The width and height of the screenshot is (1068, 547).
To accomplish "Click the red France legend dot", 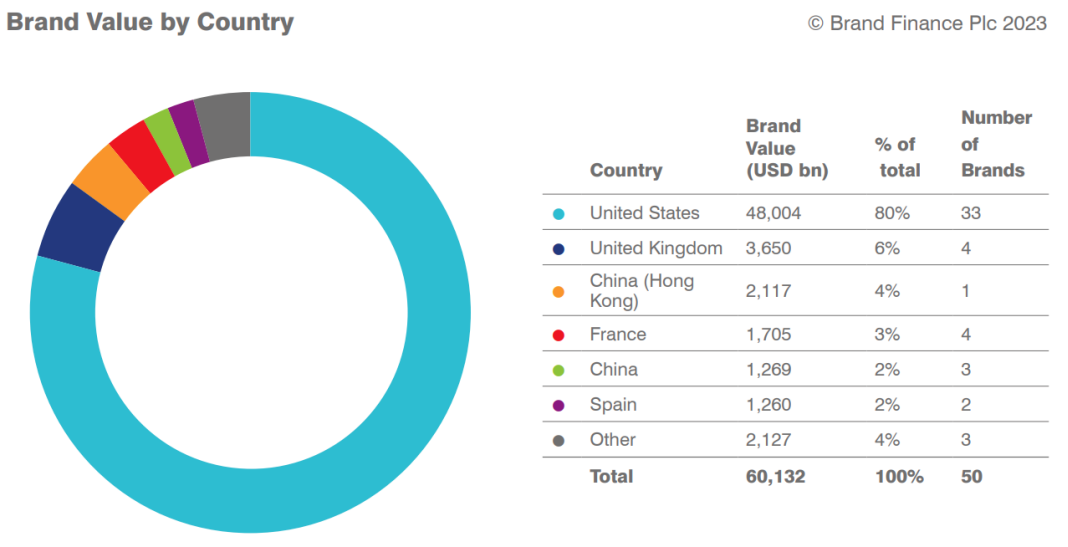I will 558,335.
